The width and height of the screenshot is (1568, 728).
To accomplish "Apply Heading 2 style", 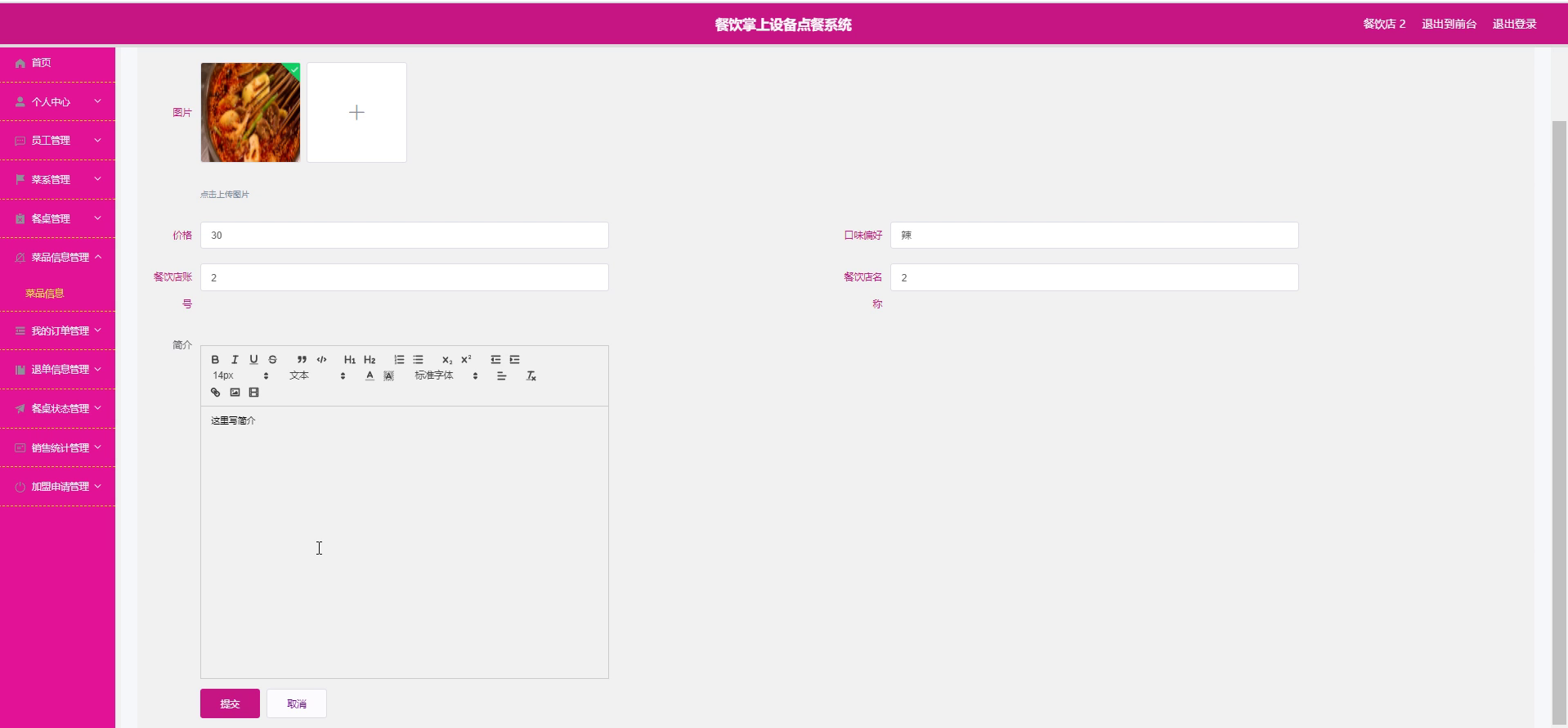I will coord(370,360).
